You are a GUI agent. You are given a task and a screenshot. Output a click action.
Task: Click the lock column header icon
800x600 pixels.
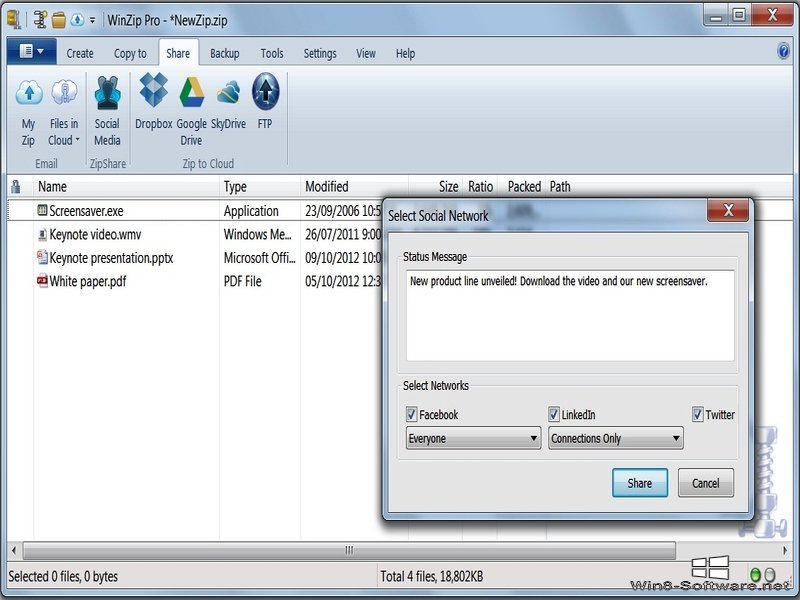pos(16,187)
